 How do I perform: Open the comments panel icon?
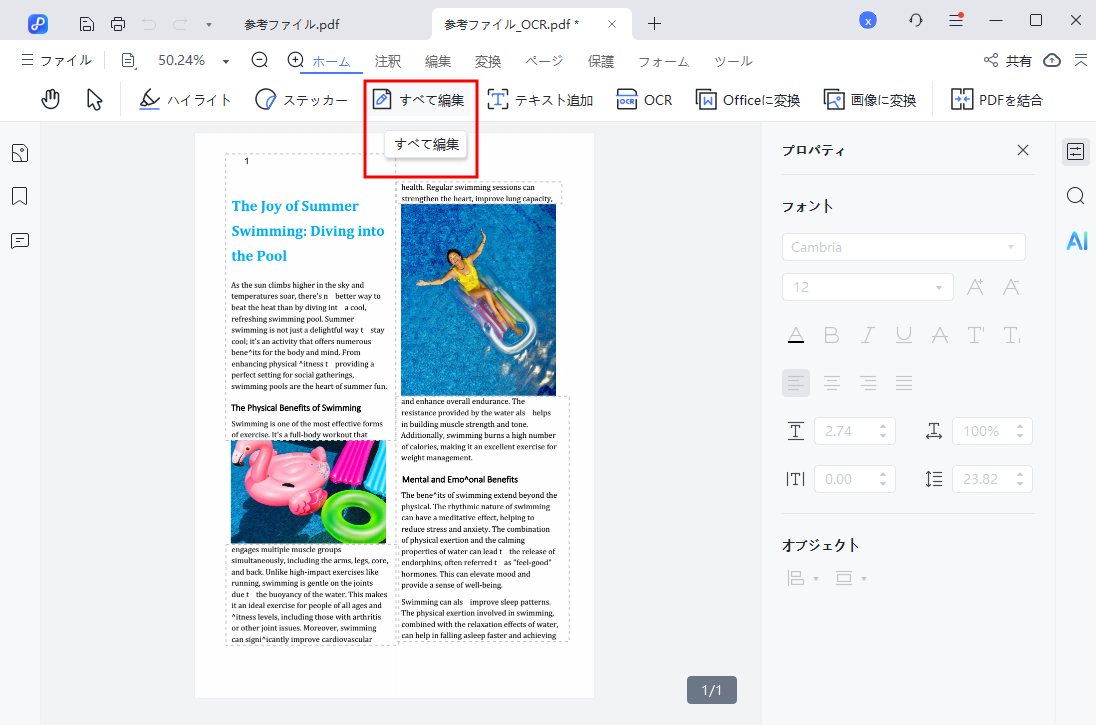coord(20,240)
